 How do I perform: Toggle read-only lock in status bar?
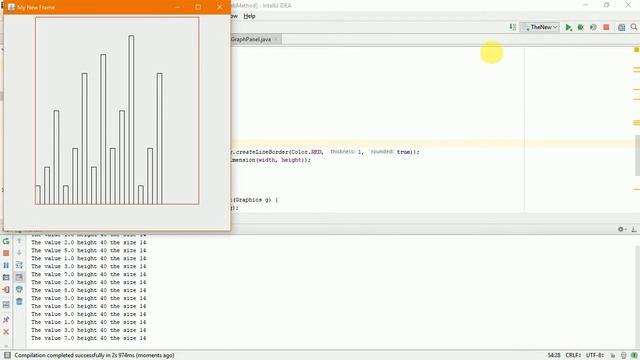pos(613,356)
